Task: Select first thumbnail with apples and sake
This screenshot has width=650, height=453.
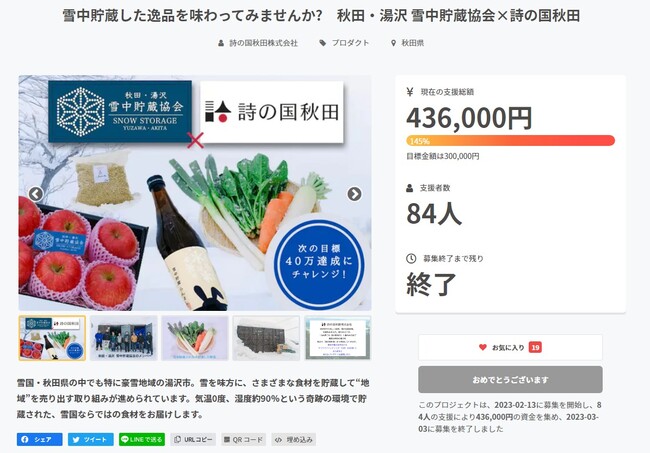Action: tap(52, 338)
